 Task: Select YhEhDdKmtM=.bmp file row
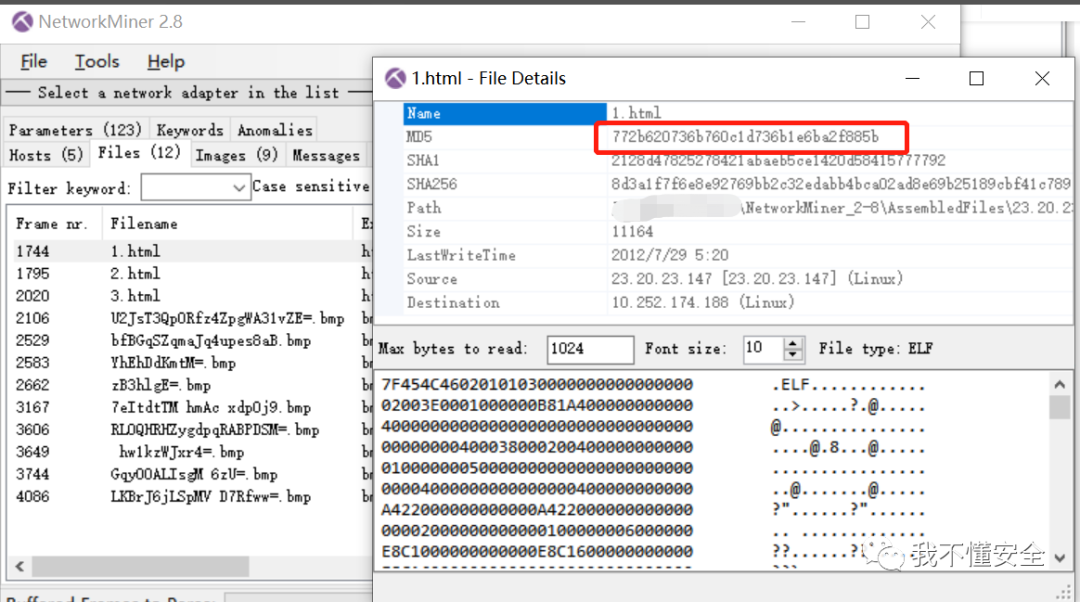[x=191, y=362]
